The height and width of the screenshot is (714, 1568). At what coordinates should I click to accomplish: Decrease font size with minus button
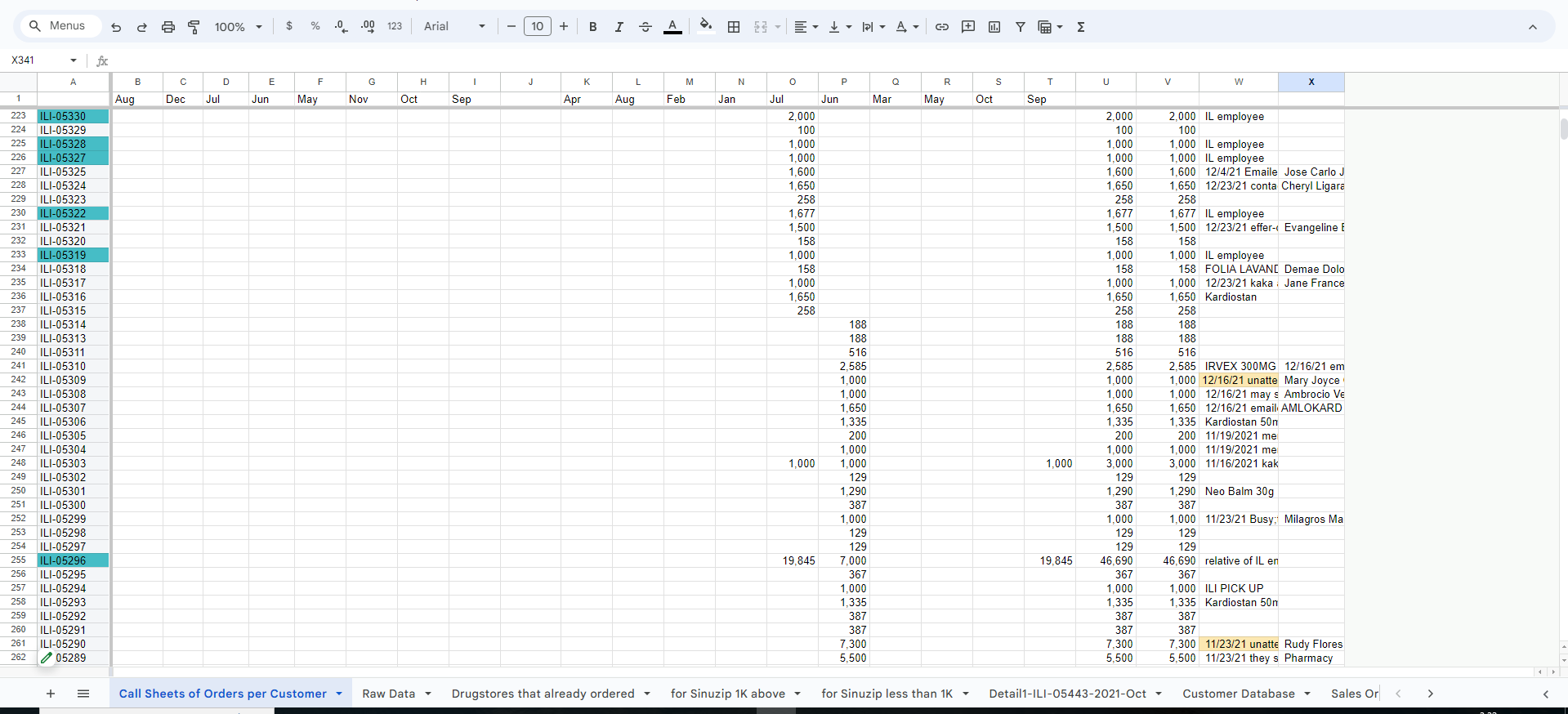511,27
